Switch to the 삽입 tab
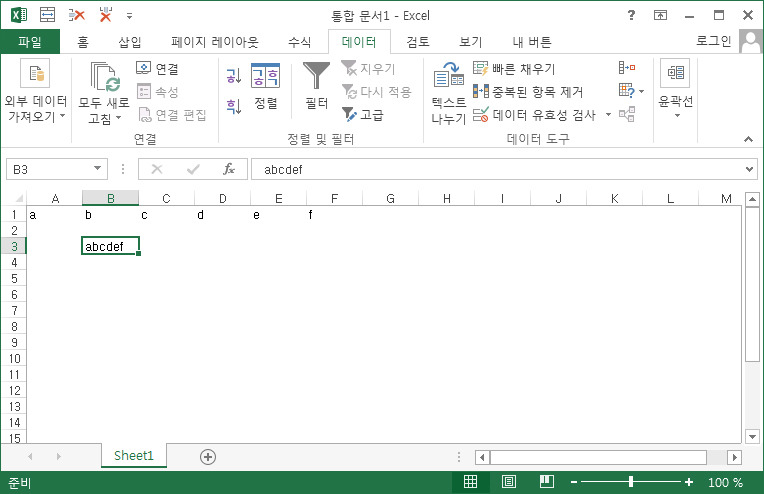Viewport: 764px width, 494px height. [x=130, y=42]
